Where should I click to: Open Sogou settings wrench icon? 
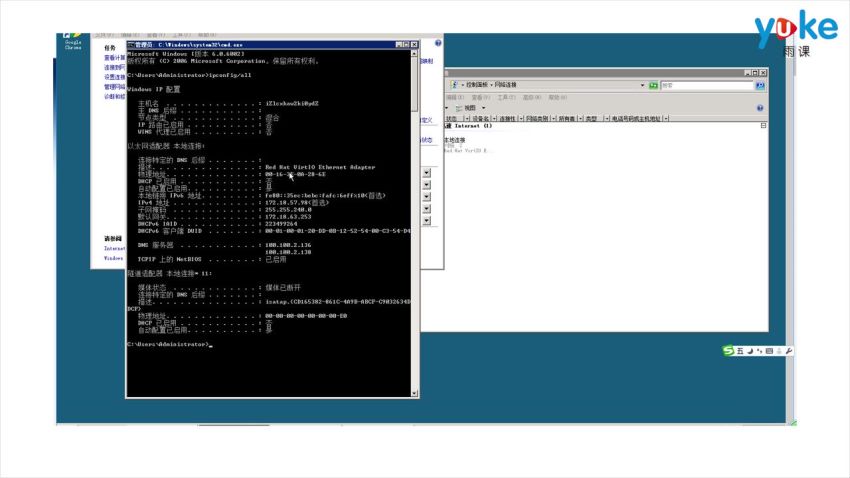click(789, 351)
